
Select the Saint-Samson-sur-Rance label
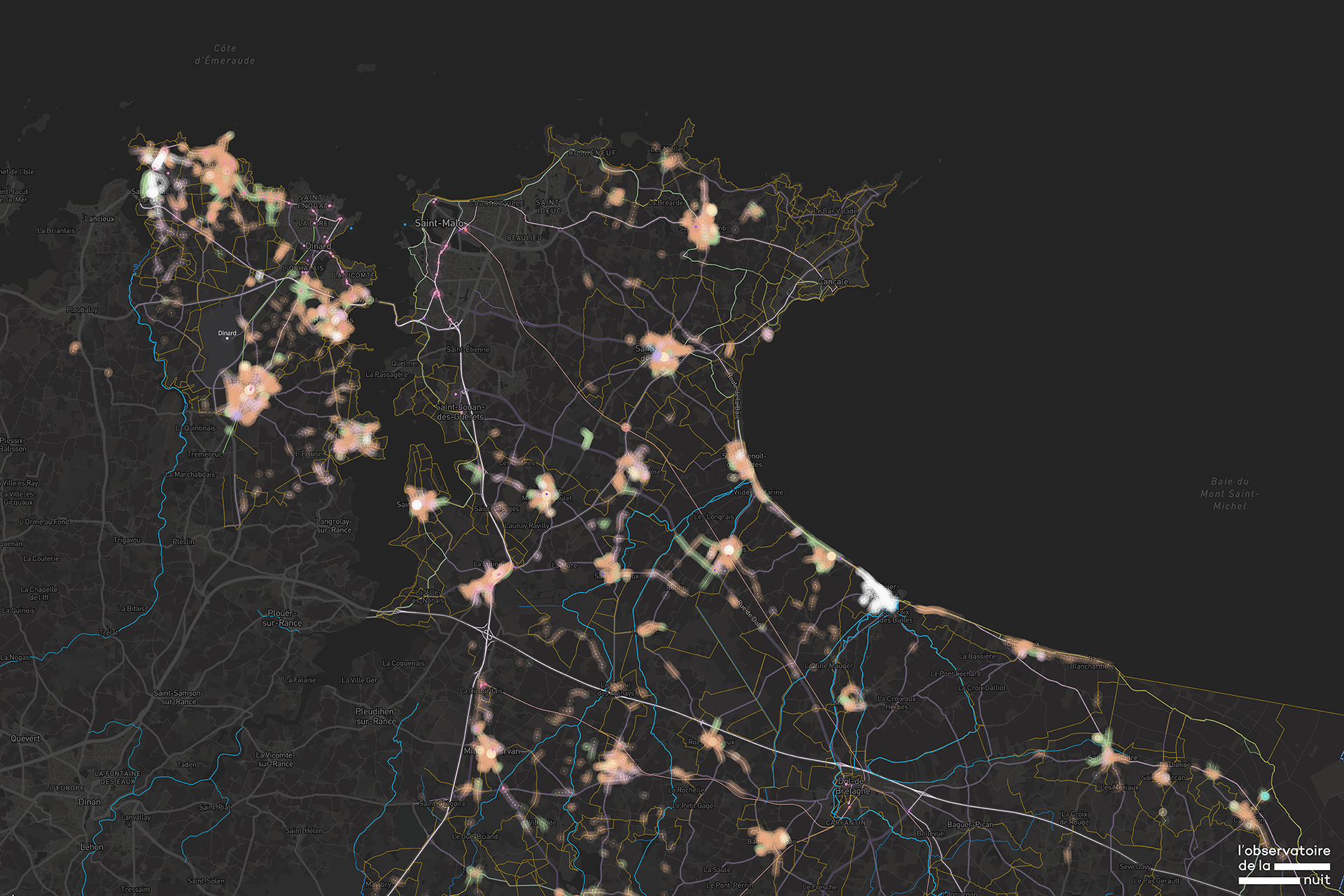pos(178,697)
